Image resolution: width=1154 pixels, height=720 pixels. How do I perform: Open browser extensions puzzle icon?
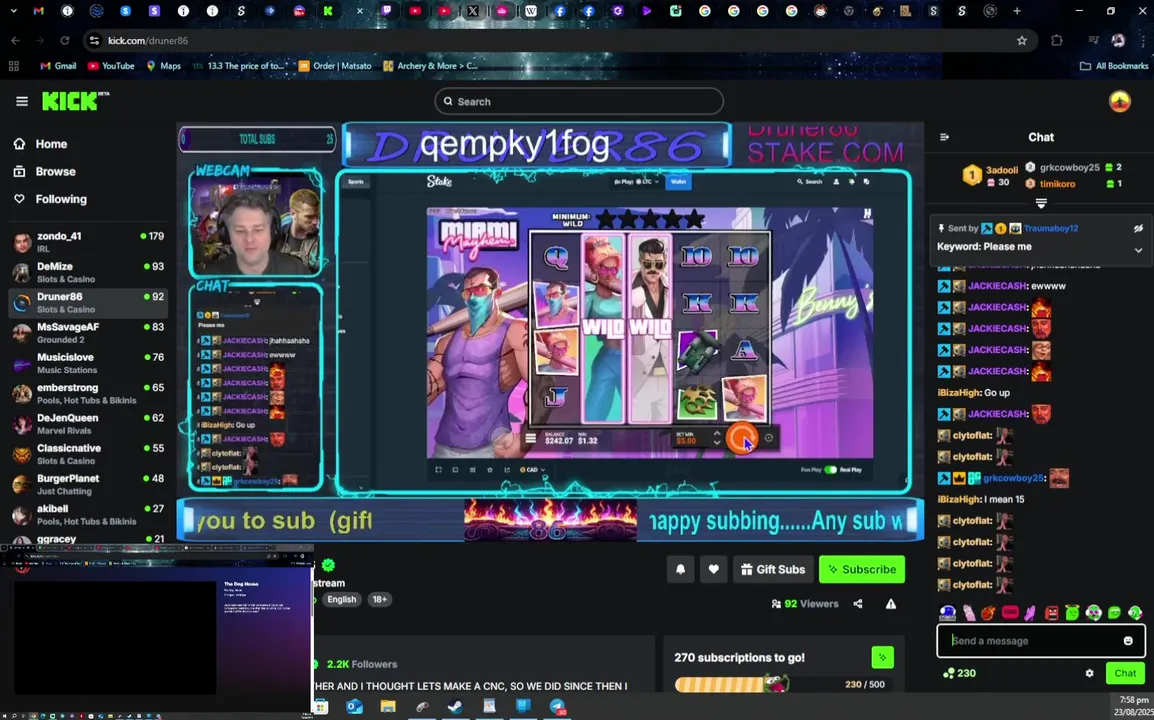click(x=1057, y=40)
